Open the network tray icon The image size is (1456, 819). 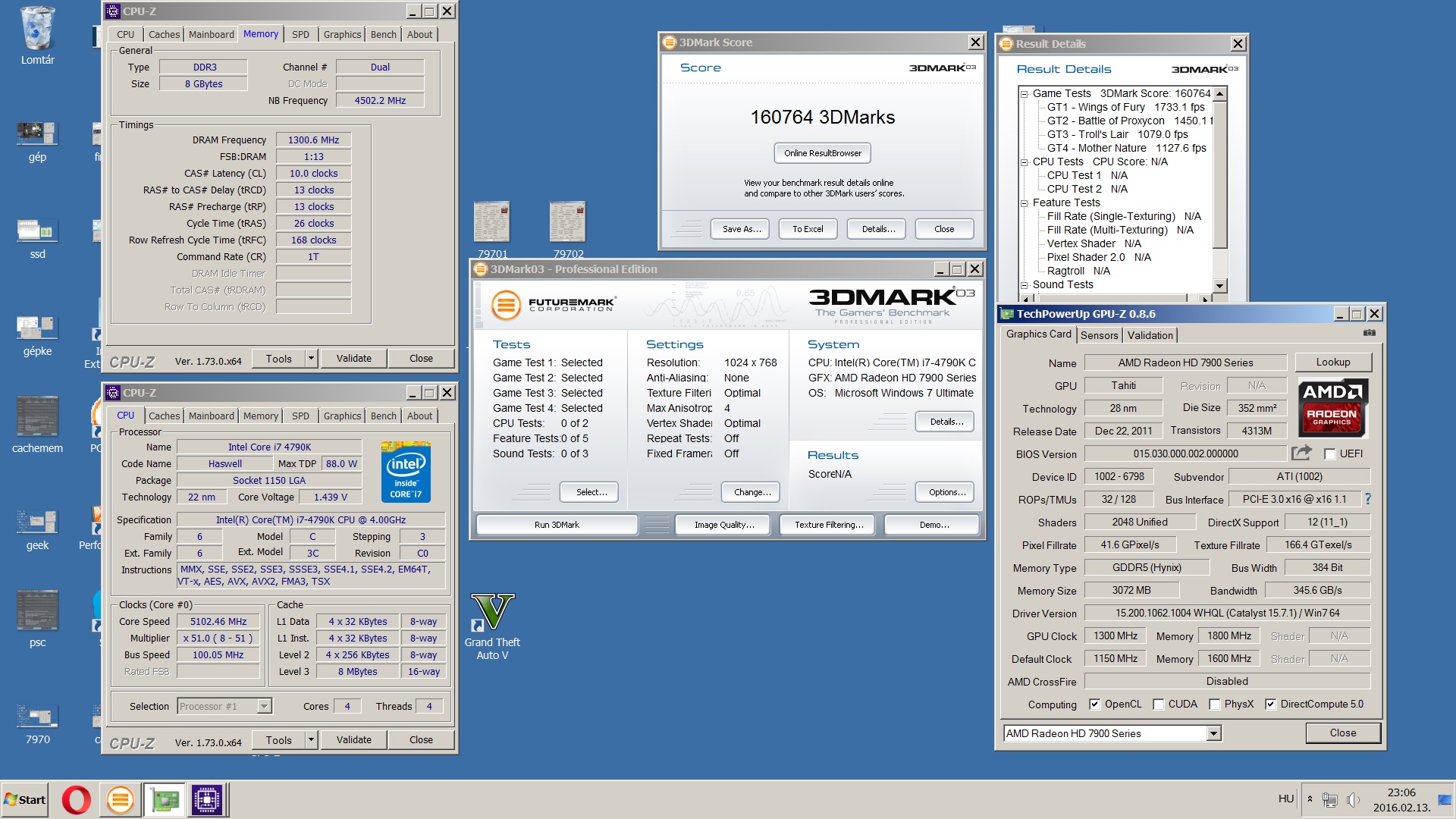click(x=1329, y=799)
